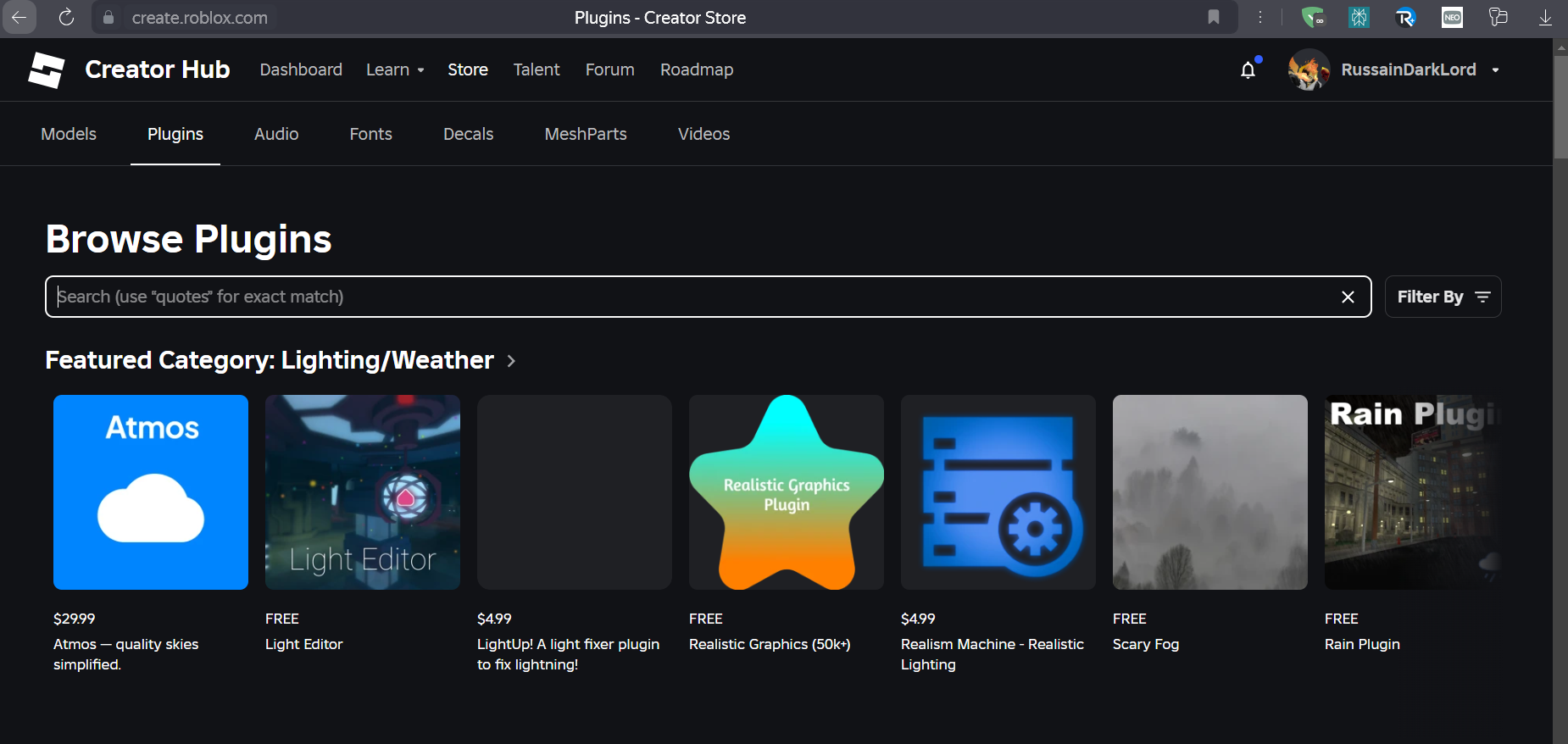Screen dimensions: 1568x744
Task: Switch to the Videos tab
Action: coord(703,134)
